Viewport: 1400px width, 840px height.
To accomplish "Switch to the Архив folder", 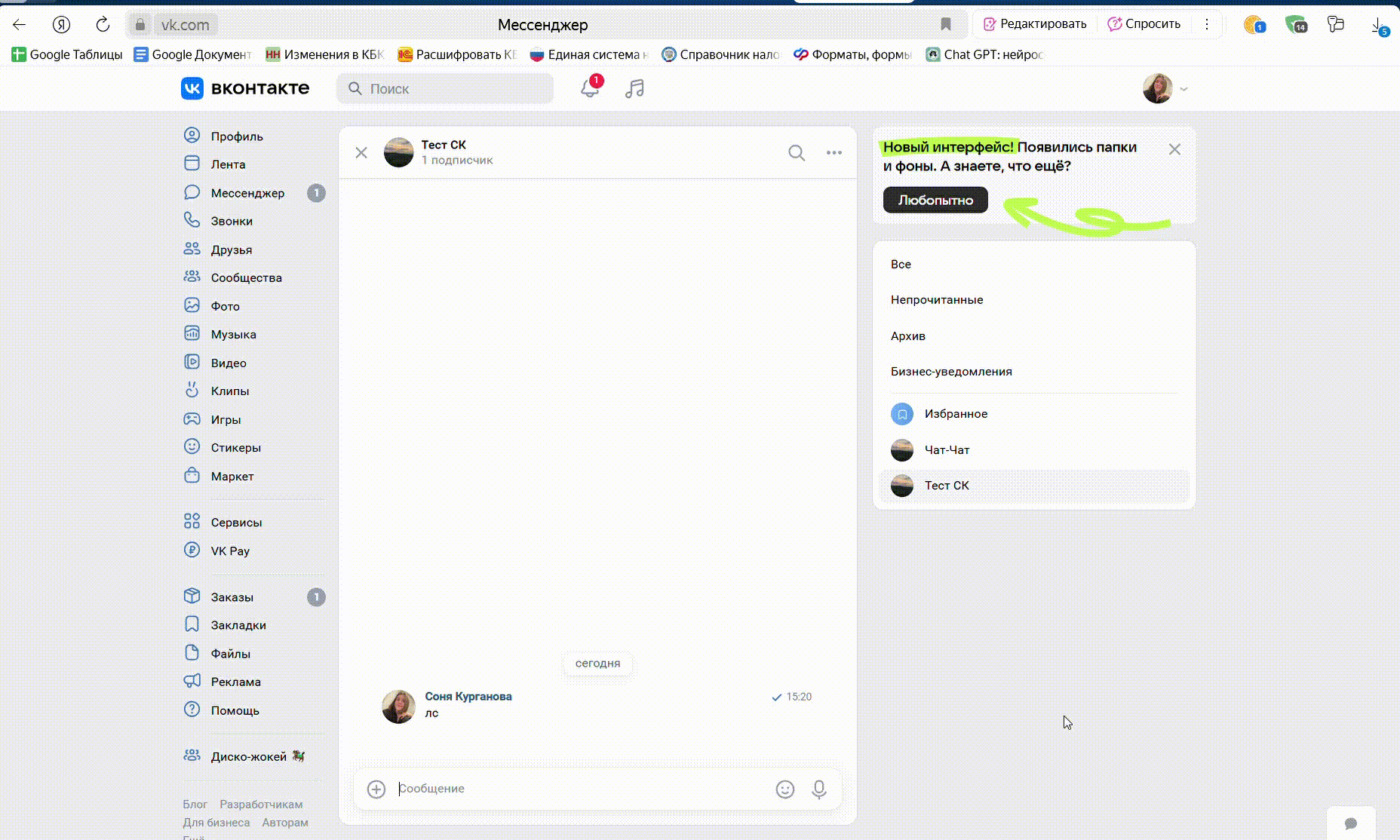I will pos(907,336).
